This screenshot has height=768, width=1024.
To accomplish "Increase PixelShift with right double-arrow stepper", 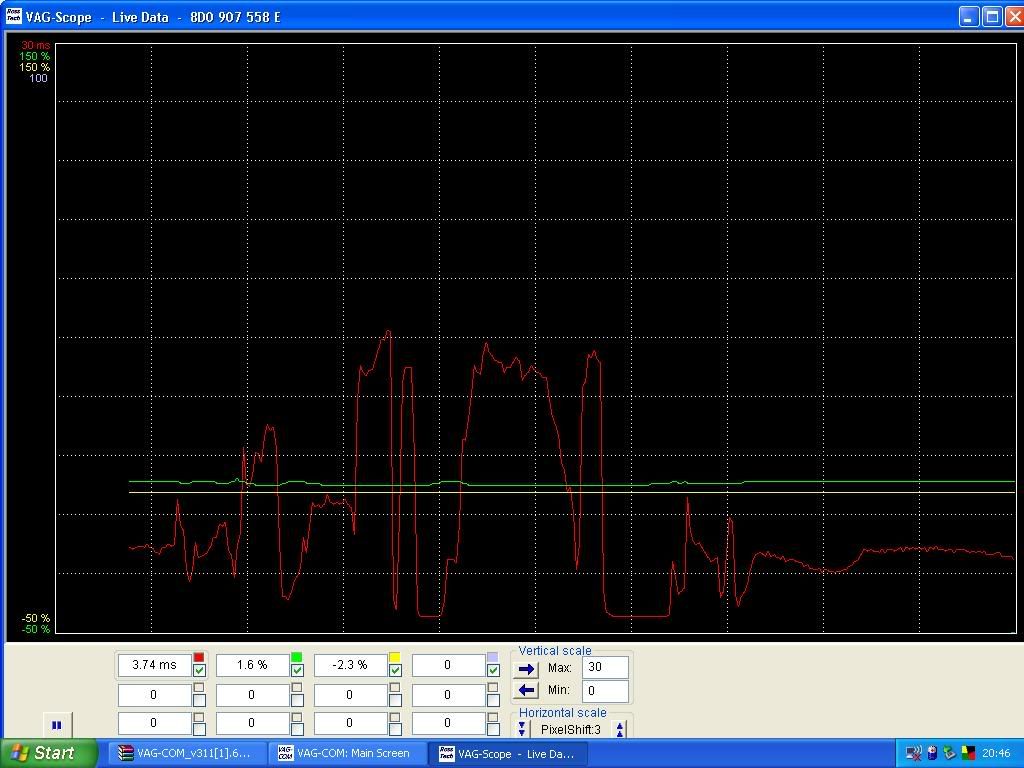I will [620, 730].
